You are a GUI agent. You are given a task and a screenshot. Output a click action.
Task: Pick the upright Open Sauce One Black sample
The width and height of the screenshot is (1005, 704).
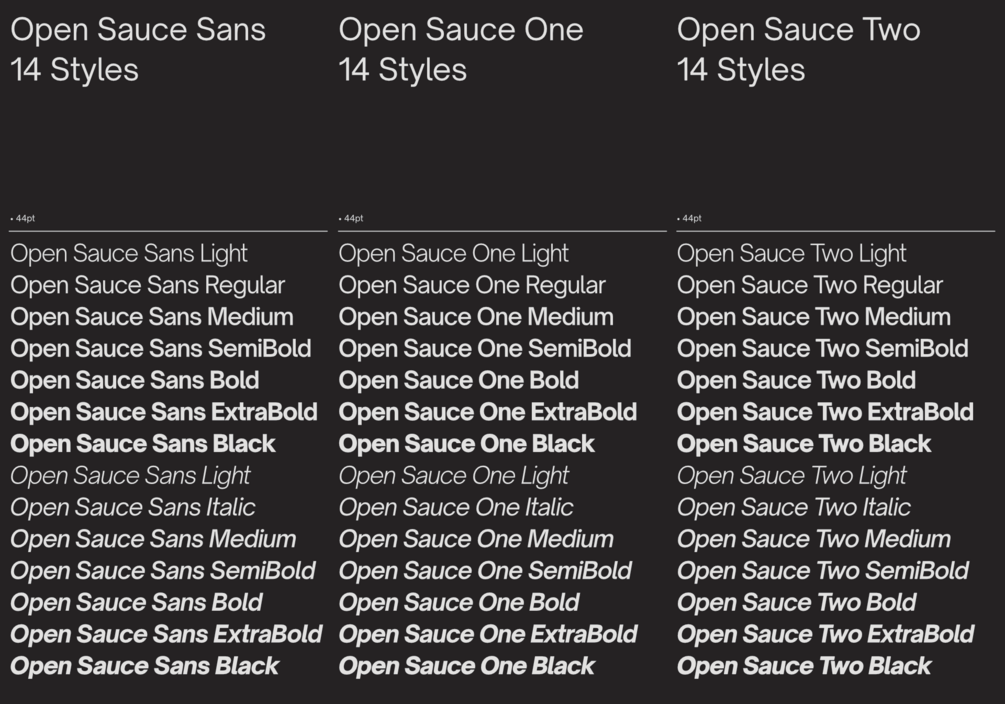coord(466,444)
